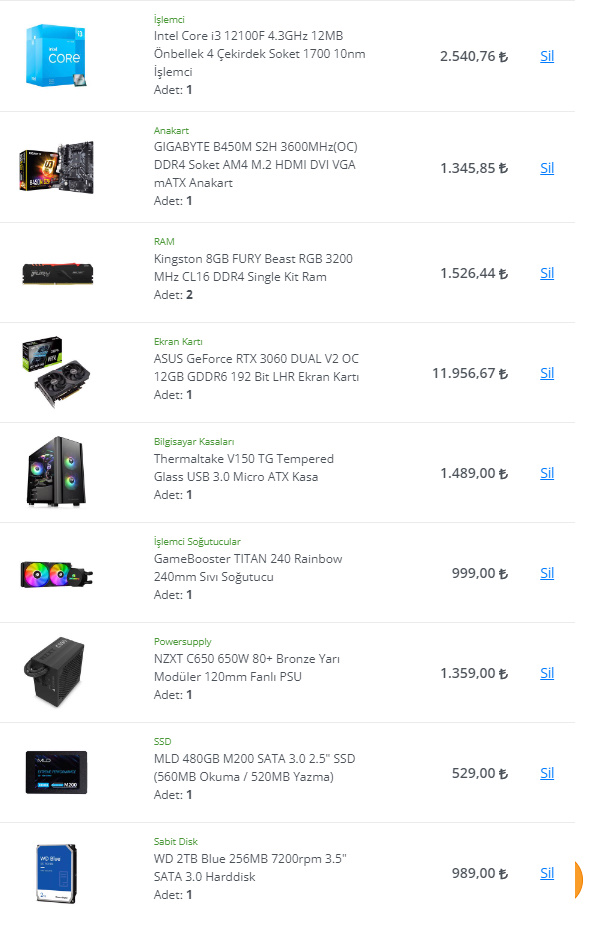
Task: Remove the Kingston RAM via Sil link
Action: [547, 273]
